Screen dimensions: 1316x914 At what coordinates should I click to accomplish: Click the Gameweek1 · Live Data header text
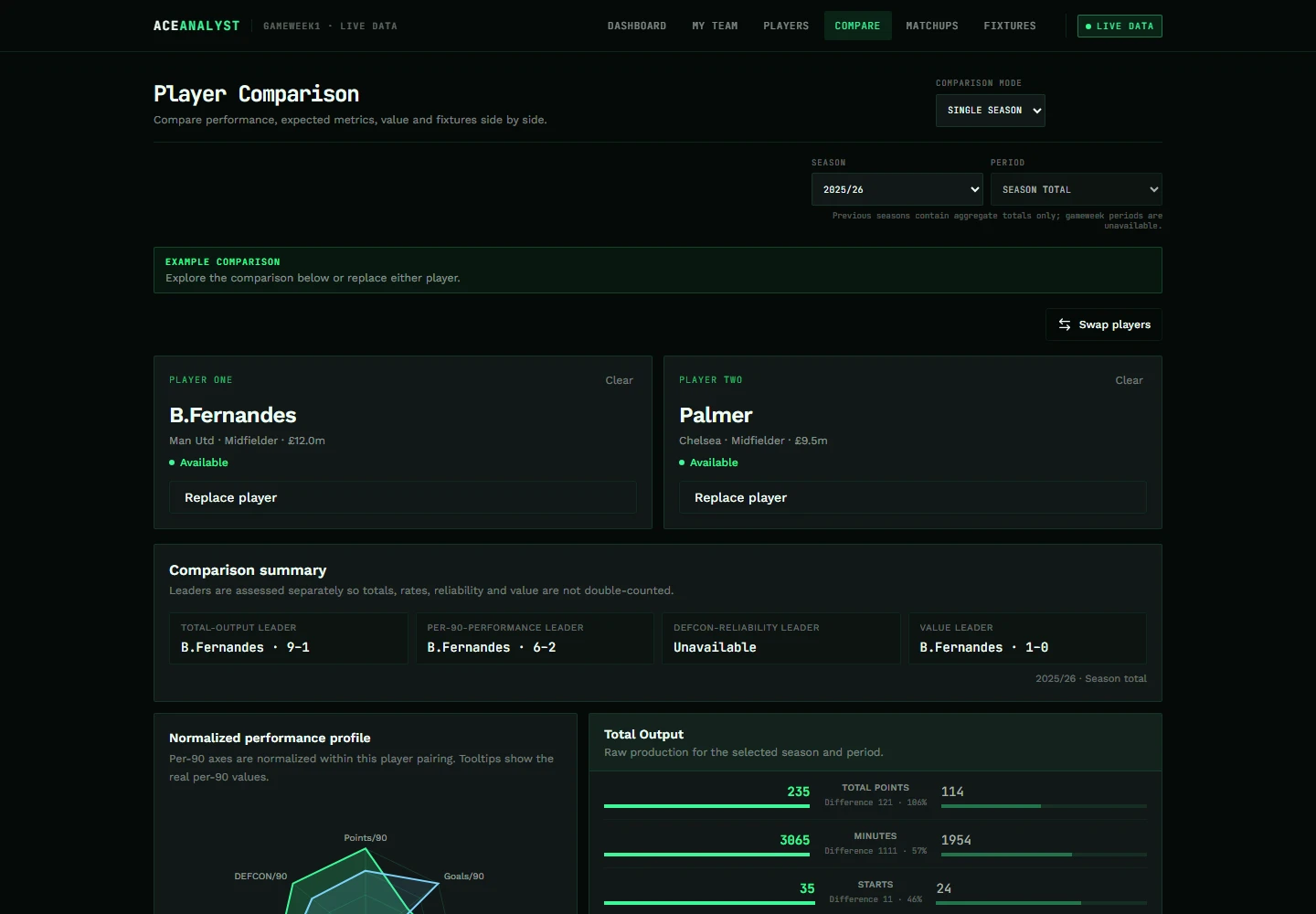coord(330,26)
